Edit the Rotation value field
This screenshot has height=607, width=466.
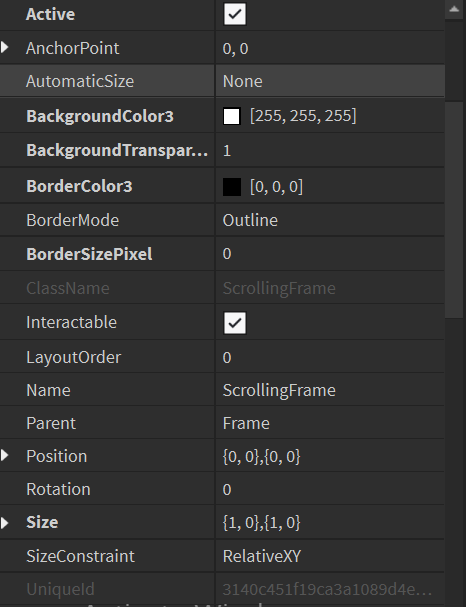330,489
